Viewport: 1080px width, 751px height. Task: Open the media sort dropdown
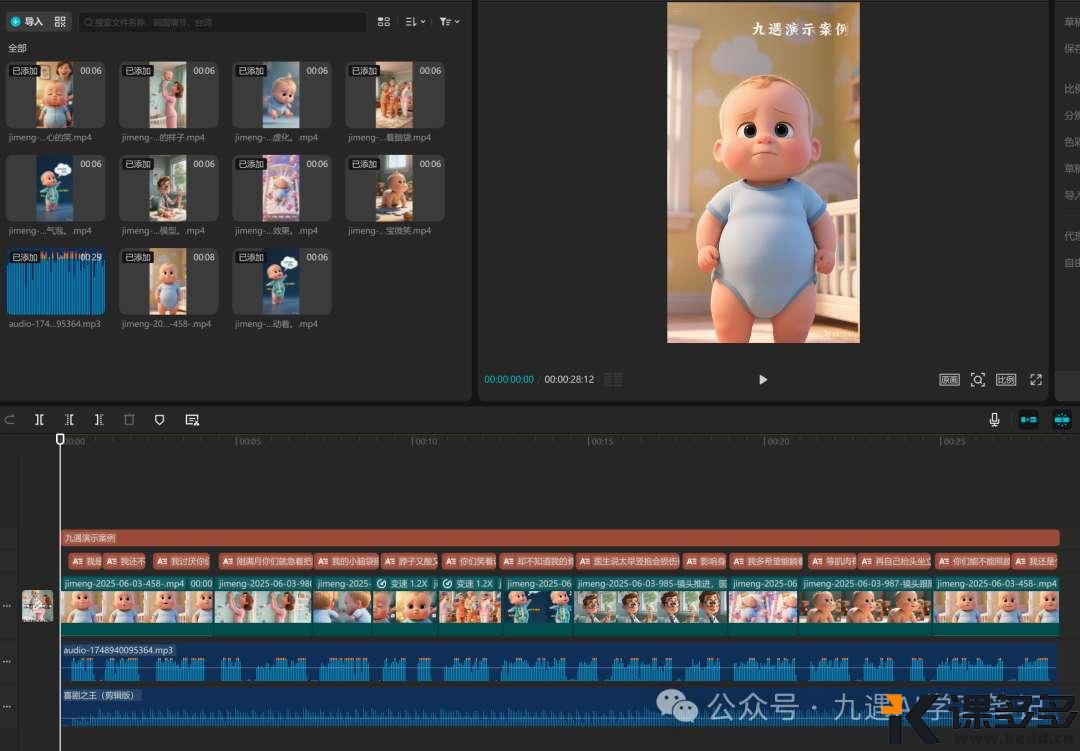pos(415,22)
